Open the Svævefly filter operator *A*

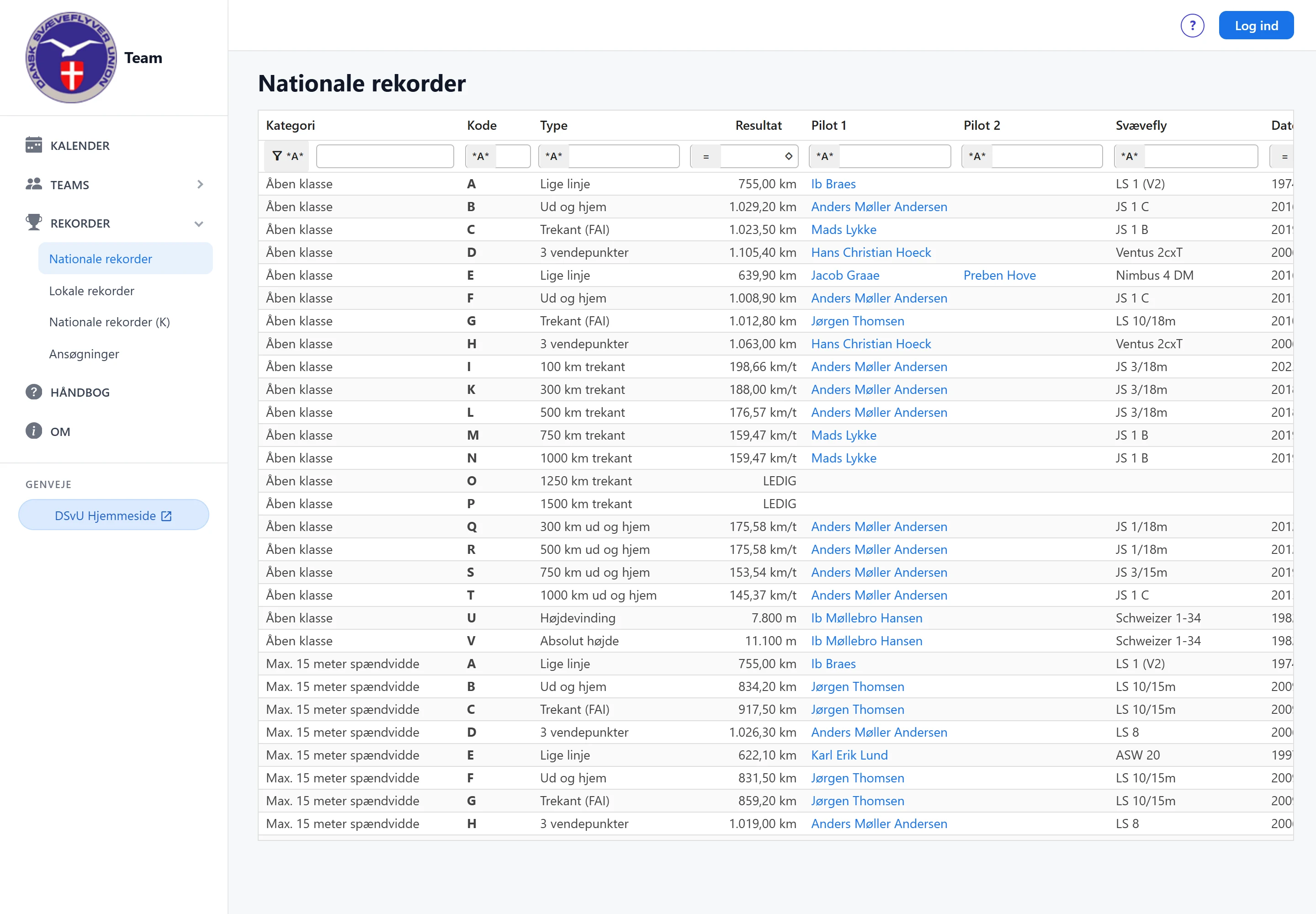click(1129, 156)
